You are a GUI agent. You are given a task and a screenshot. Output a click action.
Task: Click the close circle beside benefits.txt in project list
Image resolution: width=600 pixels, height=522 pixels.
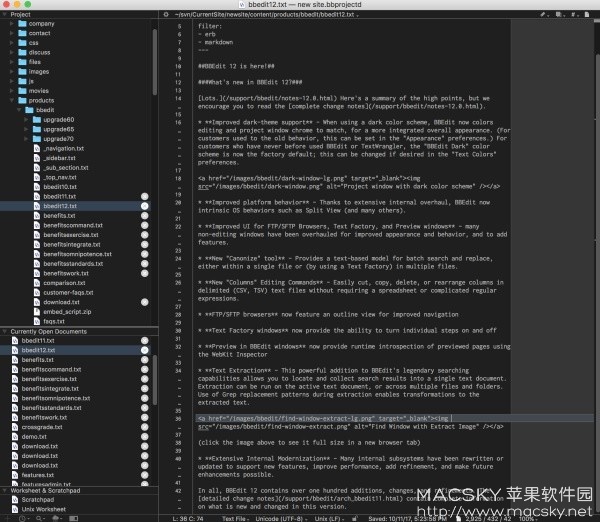point(145,216)
